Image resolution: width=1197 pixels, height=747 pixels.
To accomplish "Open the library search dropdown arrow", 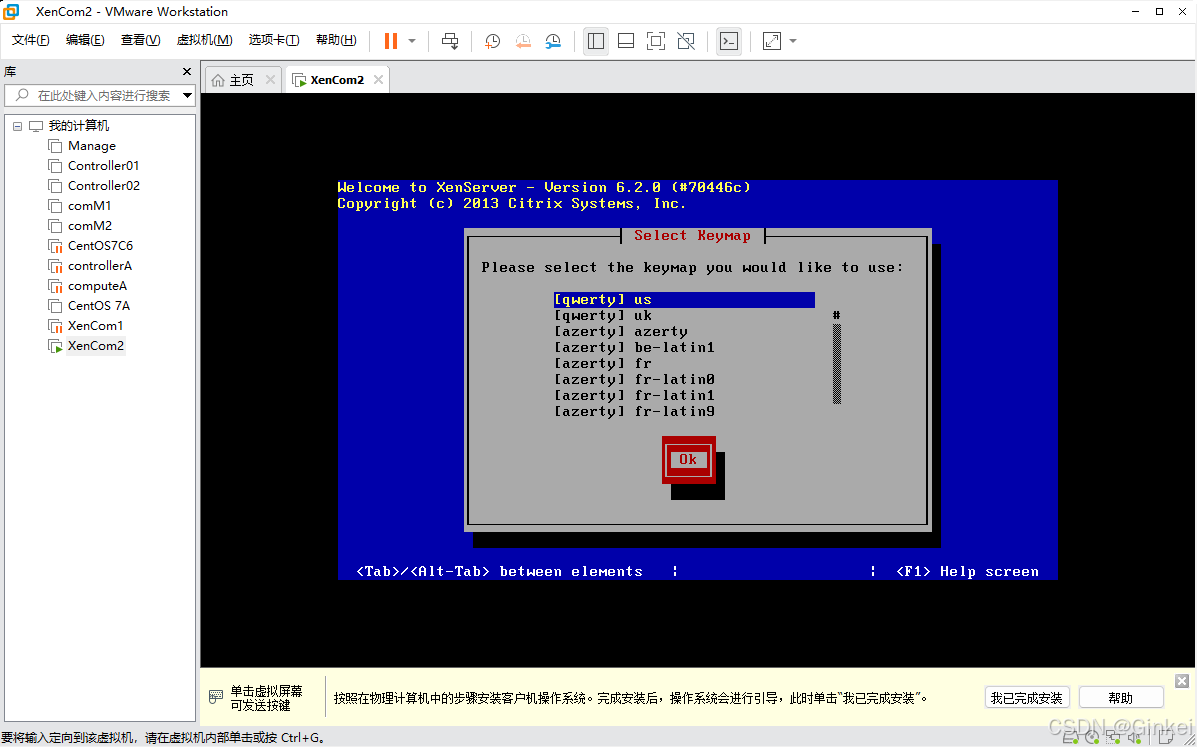I will click(x=187, y=95).
